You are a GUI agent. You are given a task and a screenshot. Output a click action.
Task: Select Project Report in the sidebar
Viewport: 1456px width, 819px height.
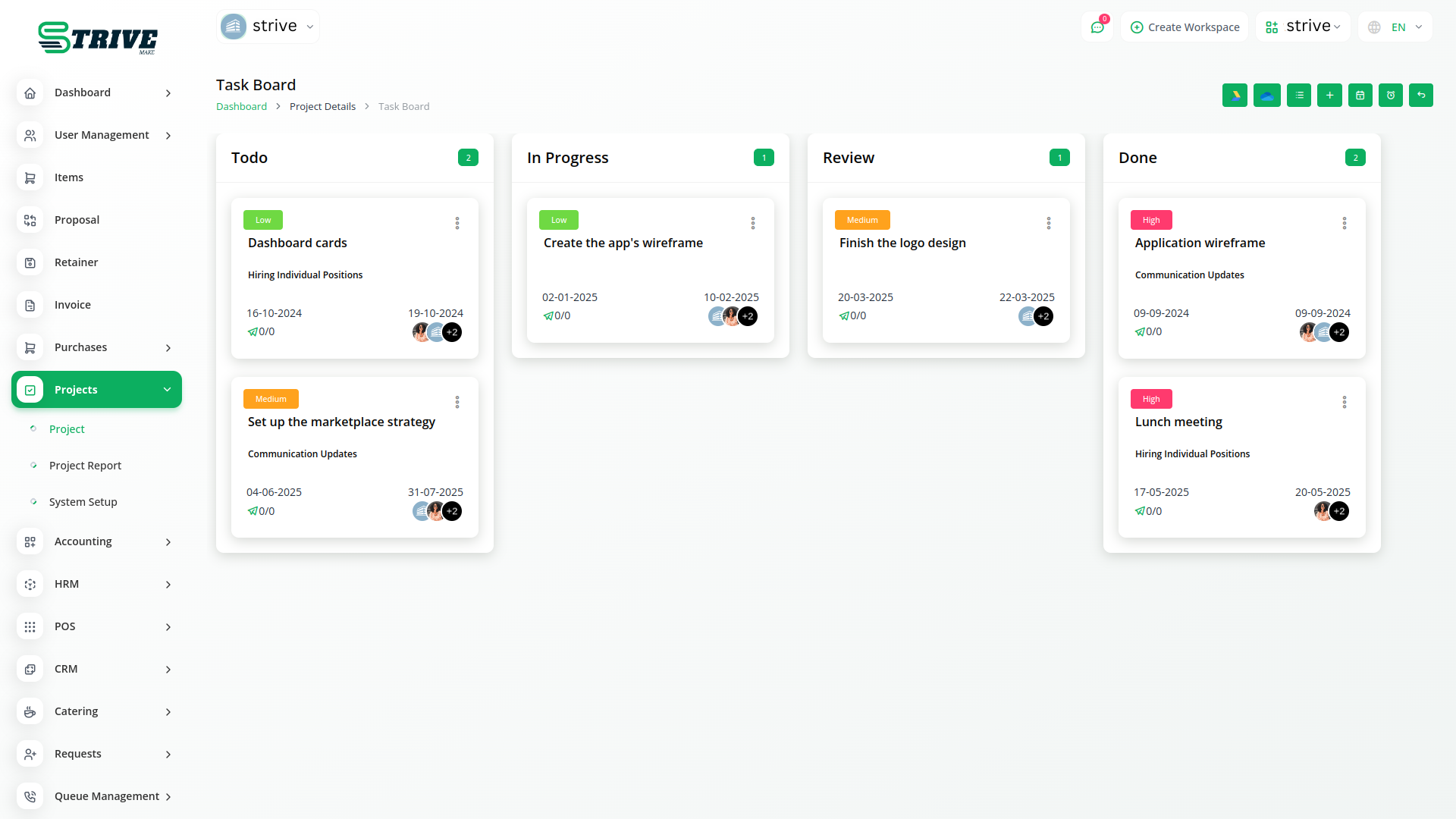point(85,465)
